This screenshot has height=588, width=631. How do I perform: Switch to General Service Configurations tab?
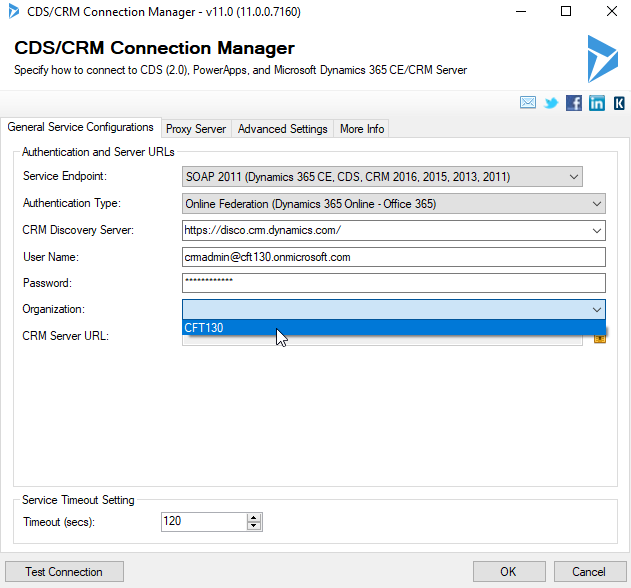80,127
